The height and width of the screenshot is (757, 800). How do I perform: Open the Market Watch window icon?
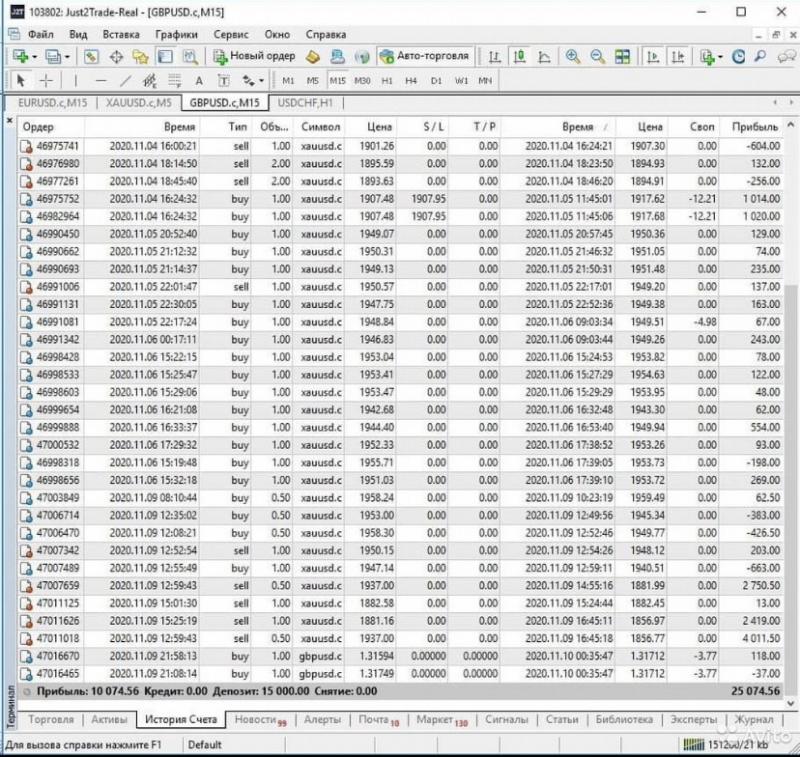(x=91, y=57)
